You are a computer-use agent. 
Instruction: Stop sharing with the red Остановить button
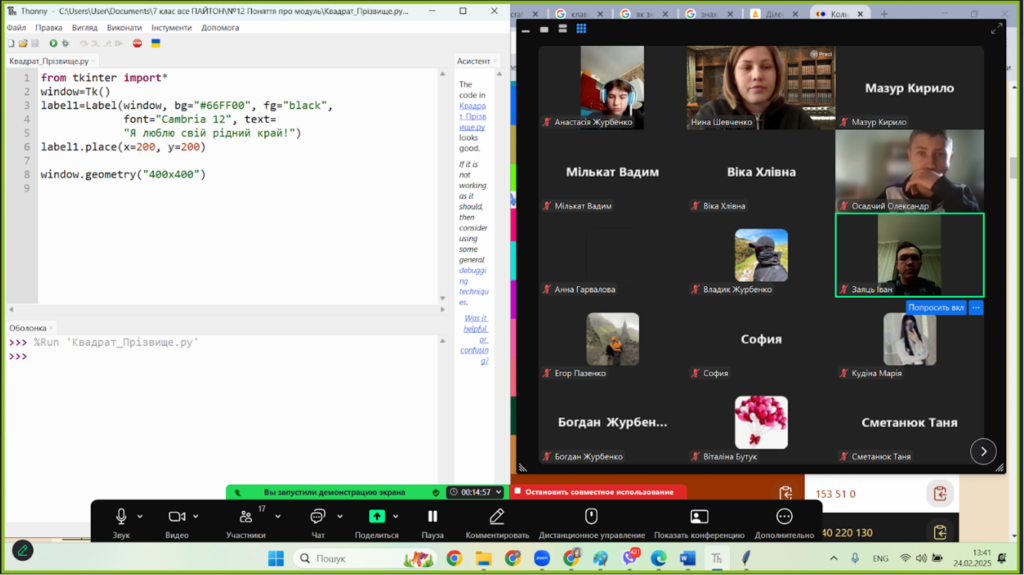click(598, 492)
